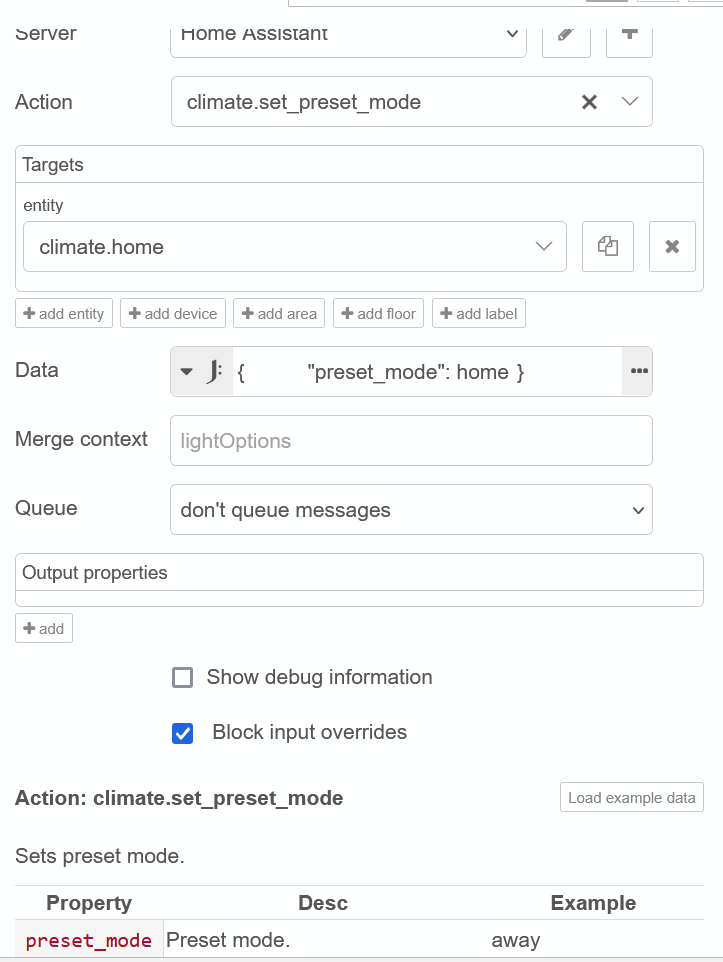Clear the climate.set_preset_mode action value
This screenshot has height=962, width=723.
coord(590,102)
